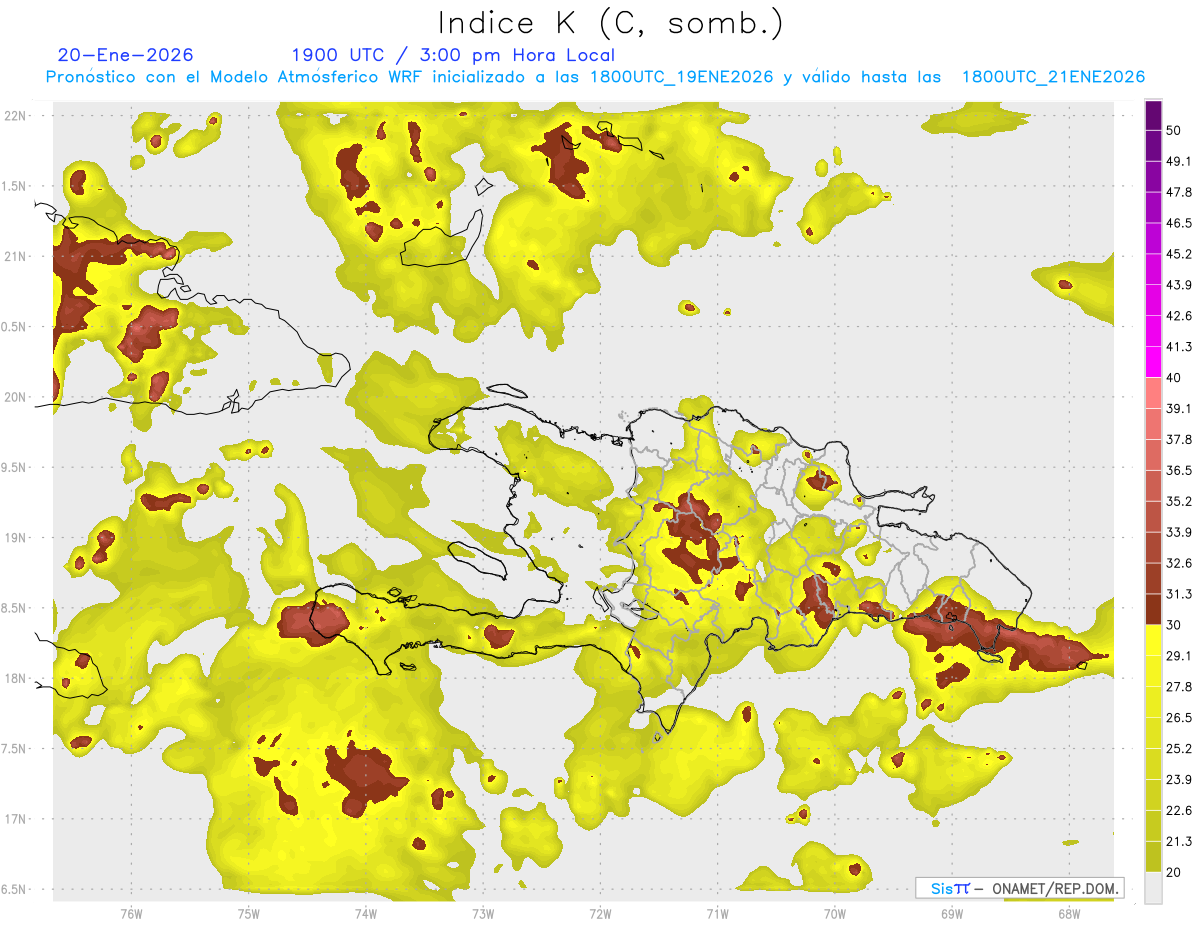Click the colorbar label "43.9"
Screen dimensions: 1200x927
tap(1179, 285)
